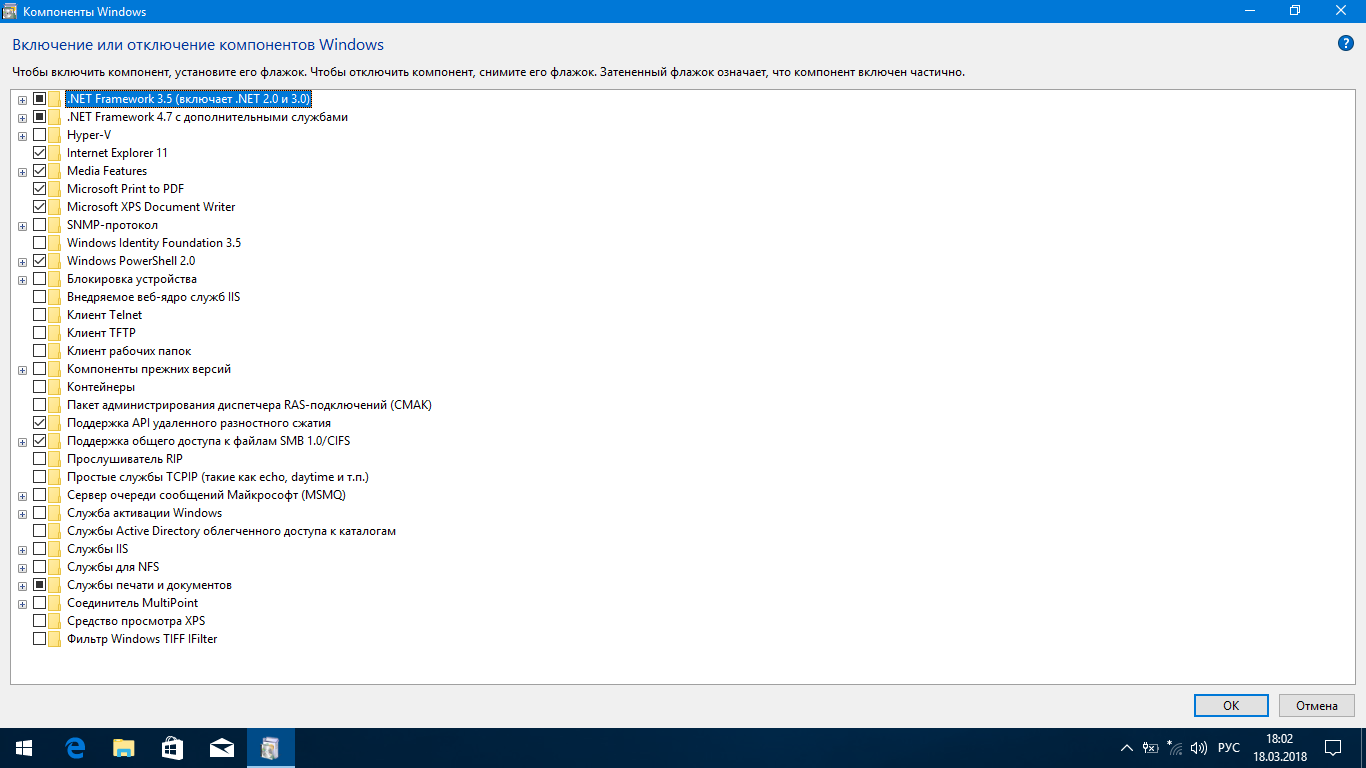Viewport: 1366px width, 768px height.
Task: Expand .NET Framework 4.7 subcomponents
Action: pyautogui.click(x=22, y=118)
